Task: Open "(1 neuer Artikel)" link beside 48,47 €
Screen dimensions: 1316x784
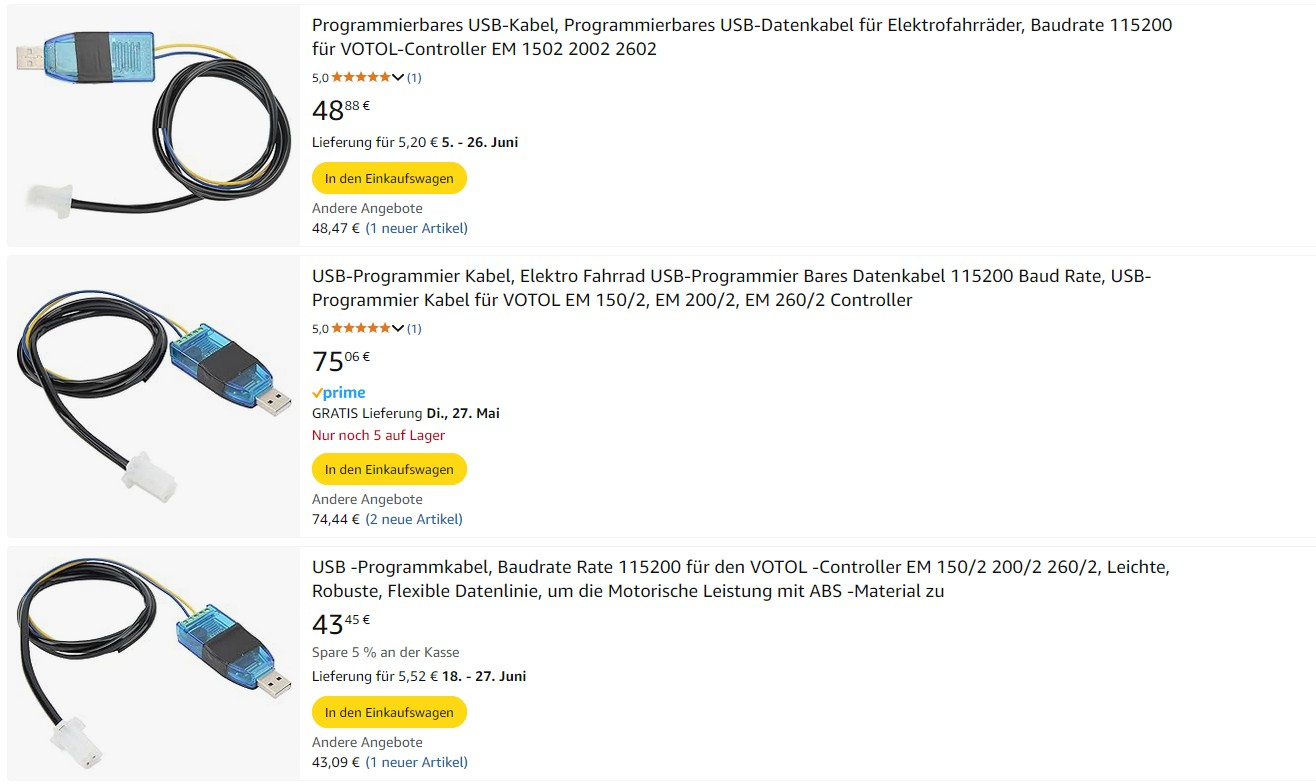Action: pyautogui.click(x=416, y=228)
